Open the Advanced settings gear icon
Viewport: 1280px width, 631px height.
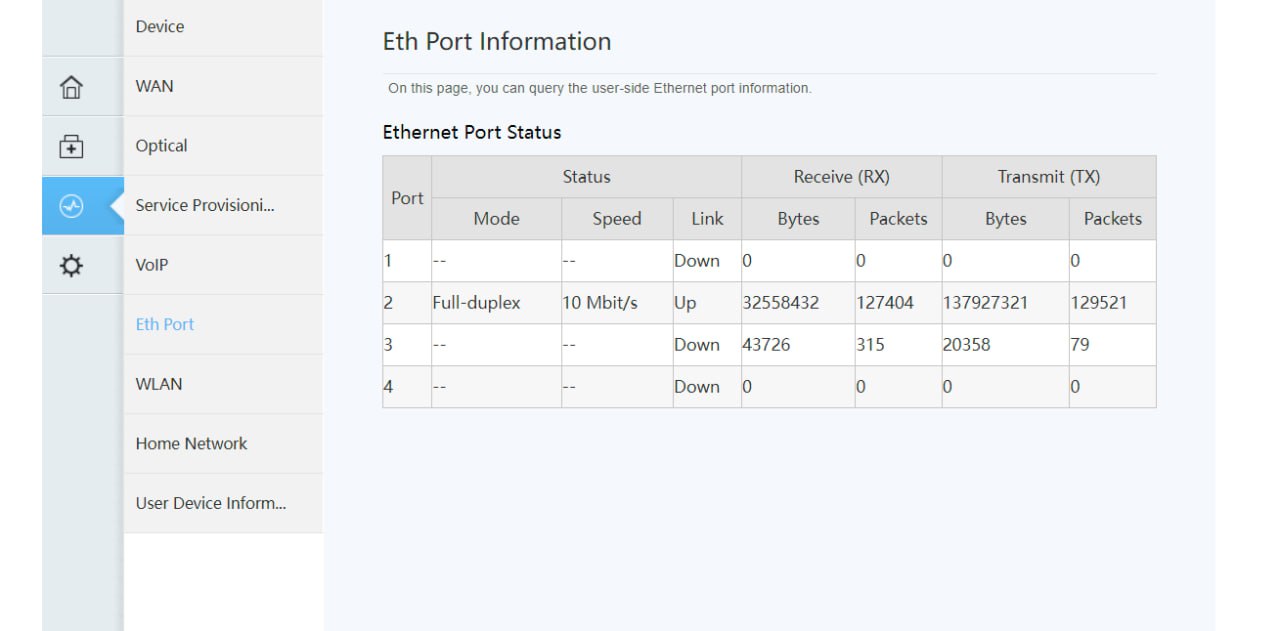click(71, 266)
